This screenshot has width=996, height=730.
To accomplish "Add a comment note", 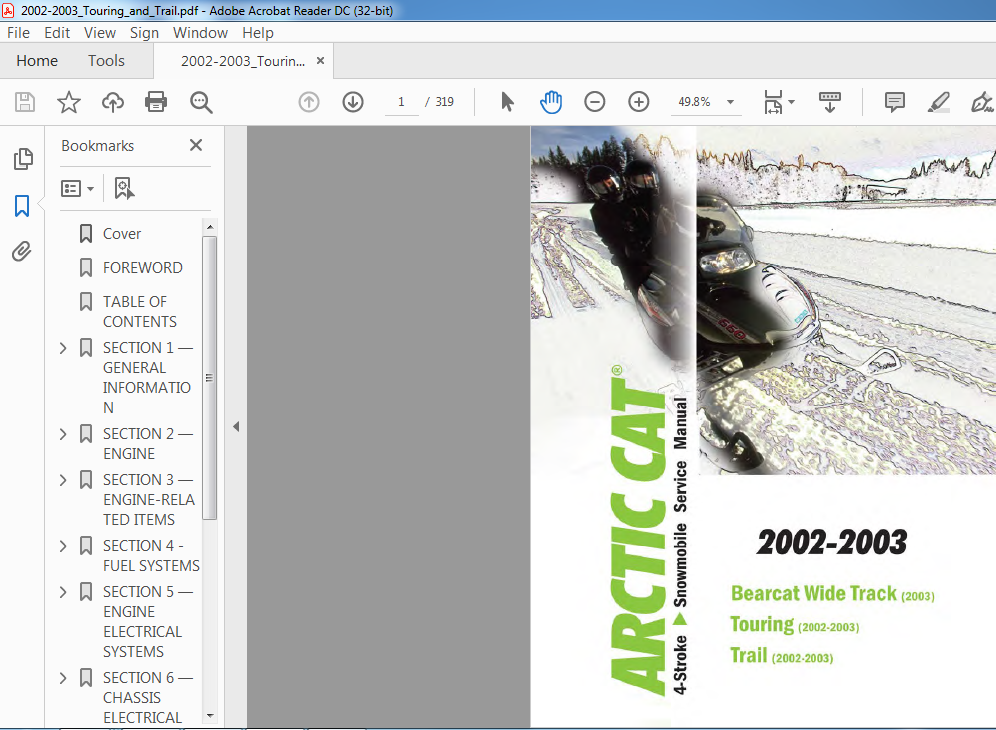I will [894, 102].
